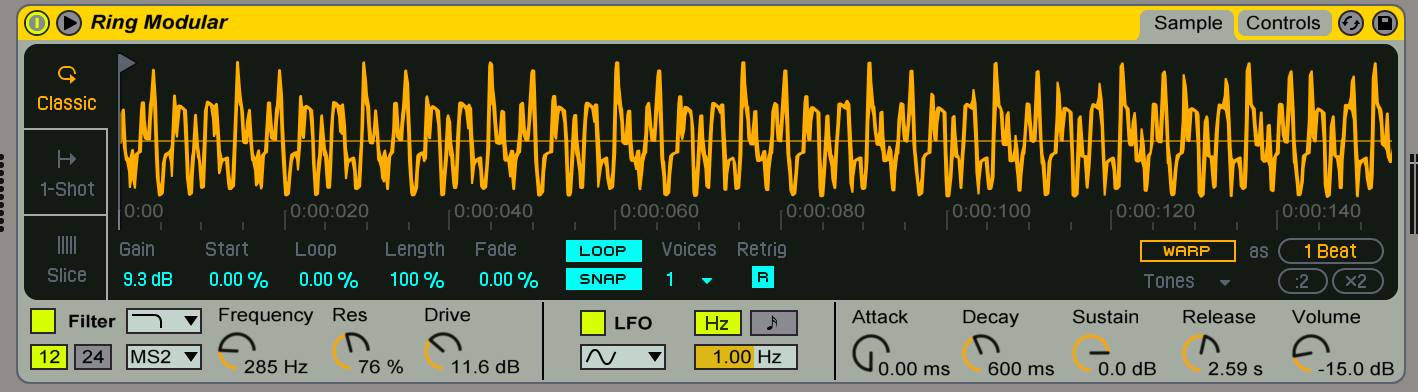The width and height of the screenshot is (1418, 392).
Task: Open the filter type dropdown
Action: [164, 321]
